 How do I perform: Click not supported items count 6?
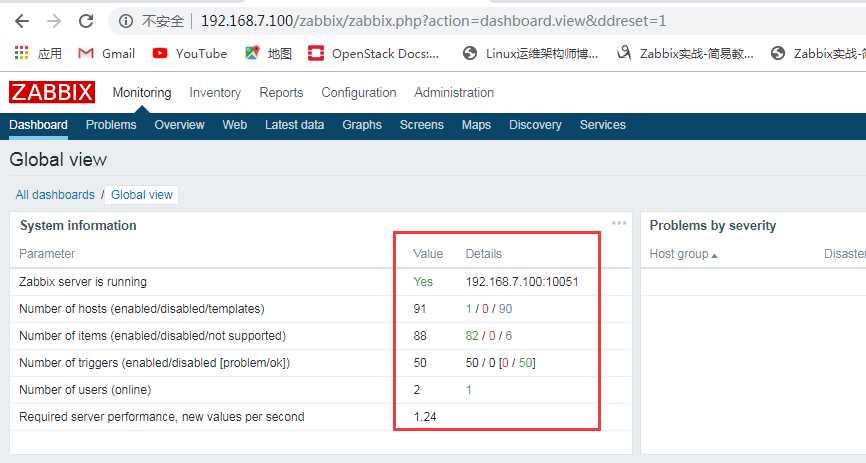[509, 336]
